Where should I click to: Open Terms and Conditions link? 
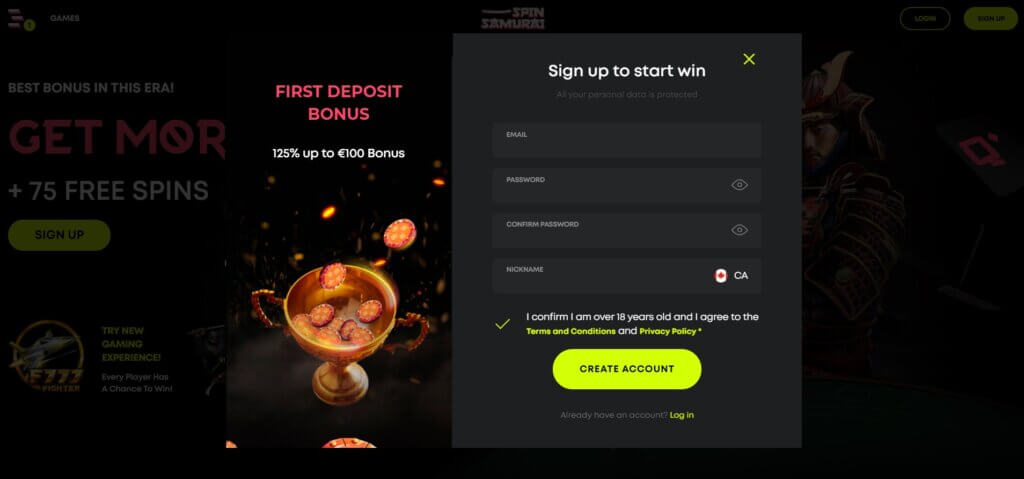pos(571,331)
